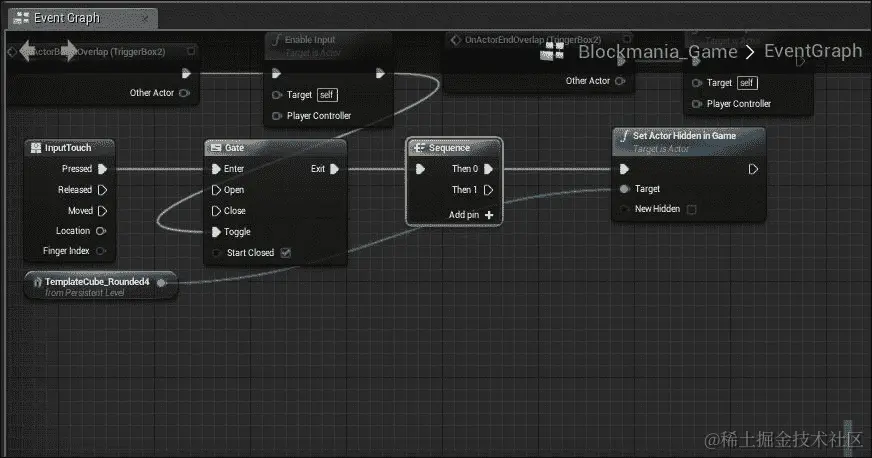
Task: Click Other Actor pin on EndOverlap node
Action: tap(621, 81)
